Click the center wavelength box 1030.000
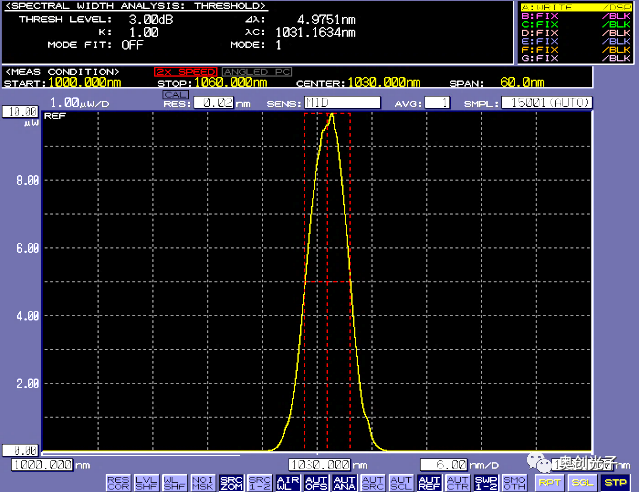The height and width of the screenshot is (492, 639). pos(320,465)
